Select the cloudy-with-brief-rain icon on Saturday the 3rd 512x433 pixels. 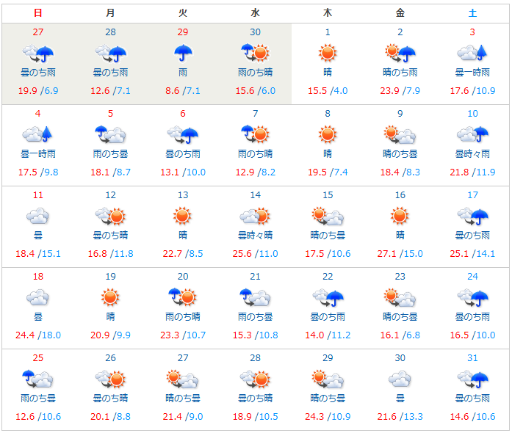click(x=472, y=53)
